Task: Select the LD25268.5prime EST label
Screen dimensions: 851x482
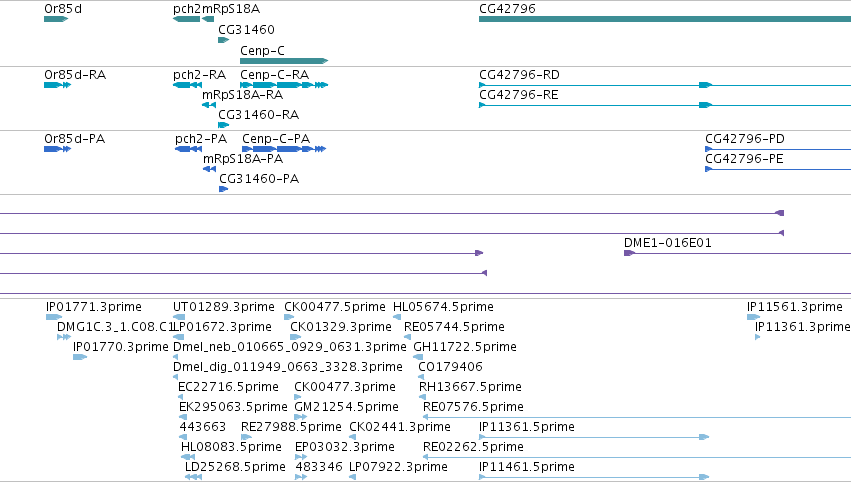Action: point(235,467)
